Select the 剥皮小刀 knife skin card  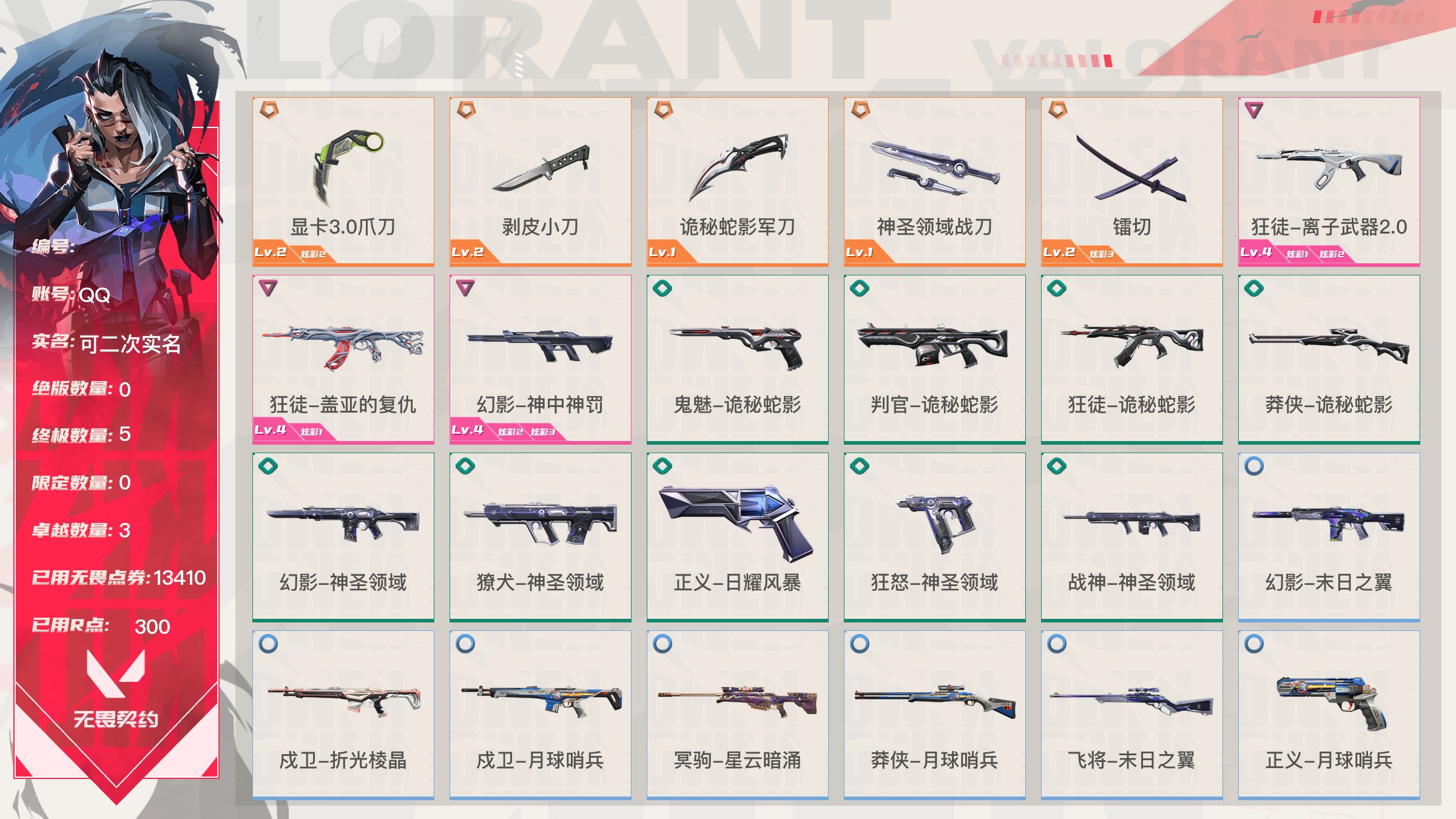[541, 182]
